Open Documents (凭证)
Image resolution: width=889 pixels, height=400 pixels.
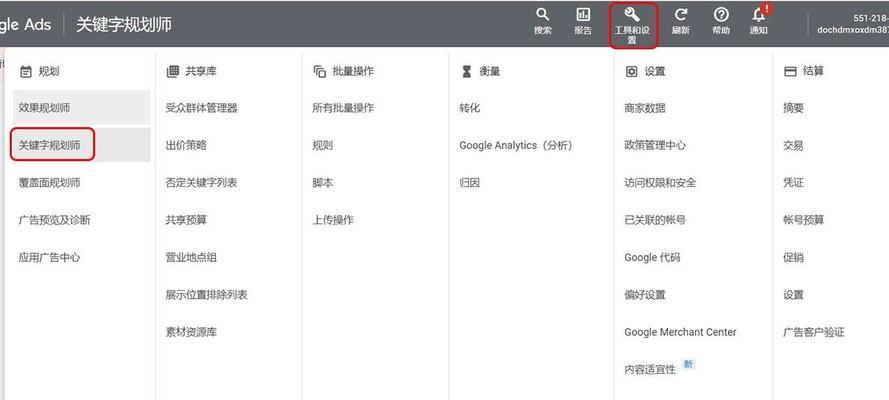pyautogui.click(x=793, y=182)
